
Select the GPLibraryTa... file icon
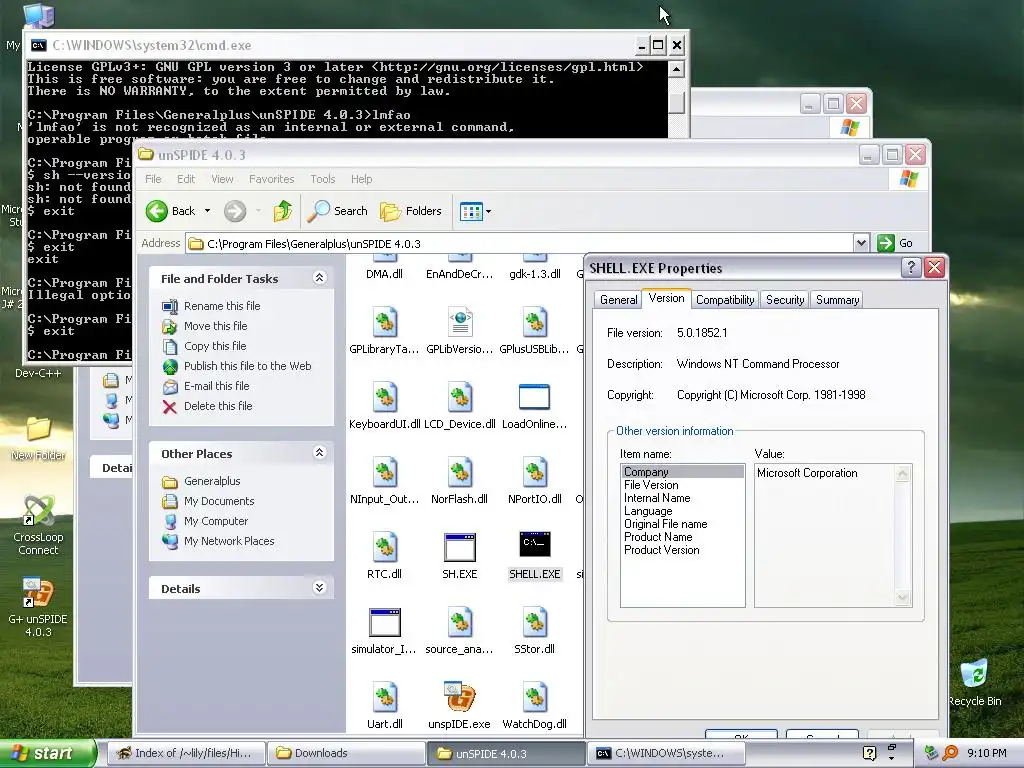(x=385, y=321)
